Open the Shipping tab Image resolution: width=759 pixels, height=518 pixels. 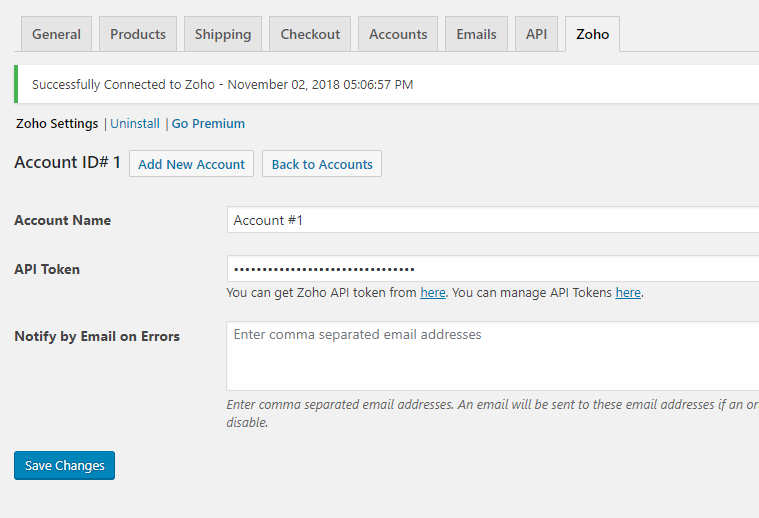coord(223,34)
